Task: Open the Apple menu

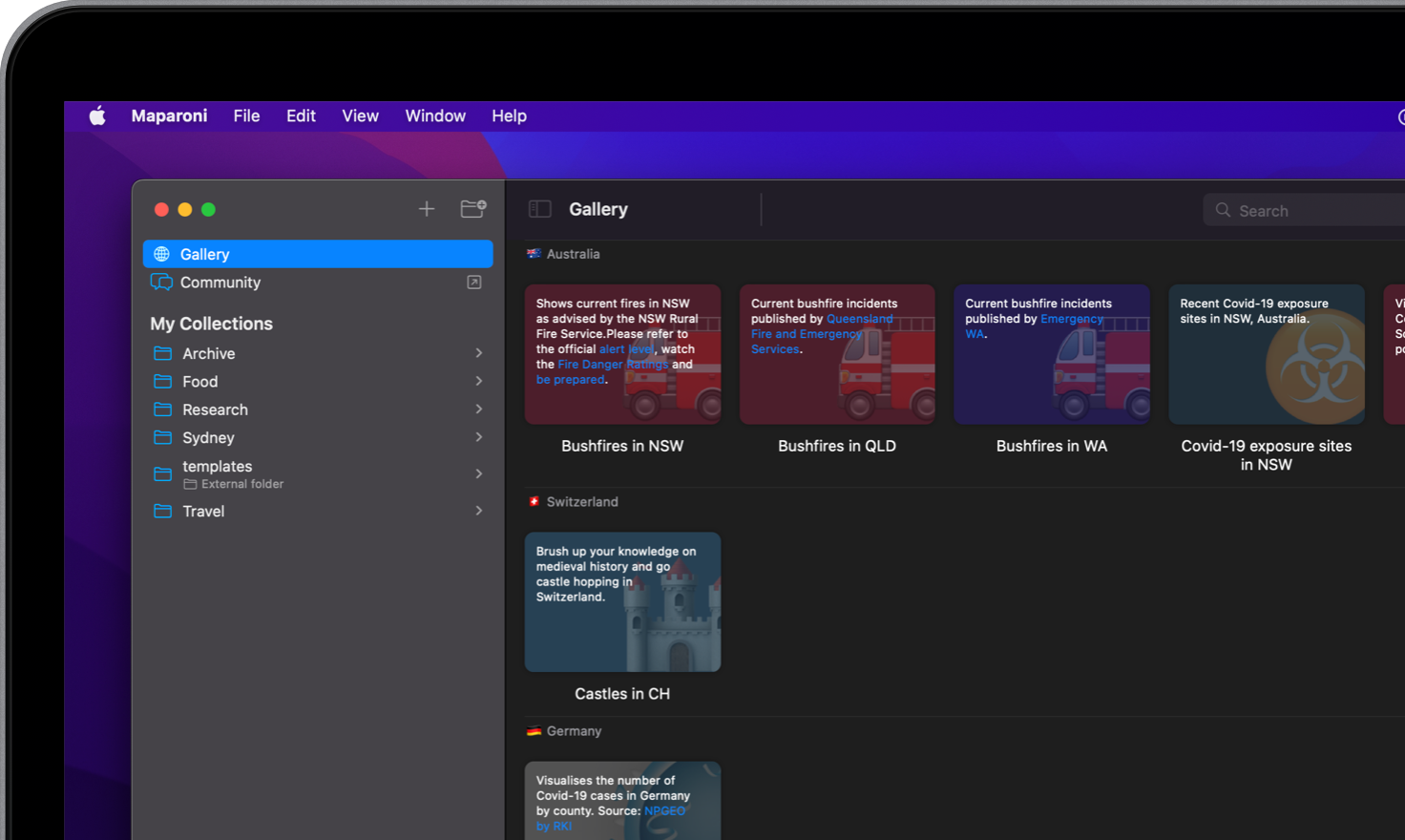Action: (97, 116)
